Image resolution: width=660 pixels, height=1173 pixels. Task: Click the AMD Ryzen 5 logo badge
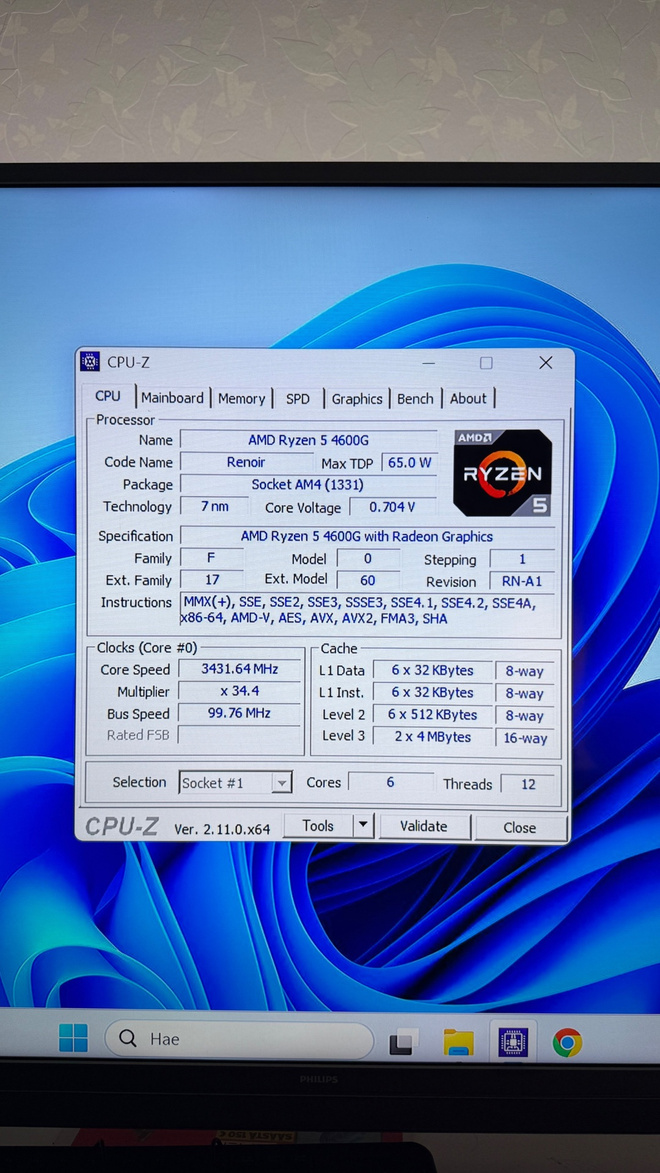503,473
